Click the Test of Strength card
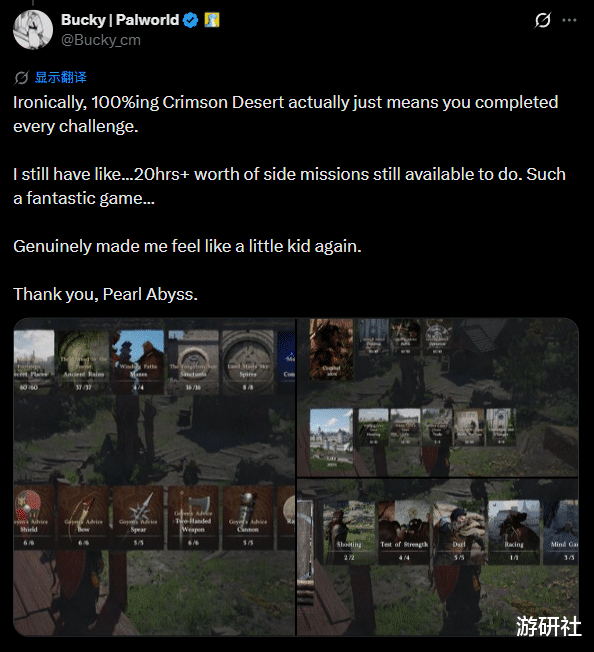This screenshot has height=652, width=594. tap(404, 533)
